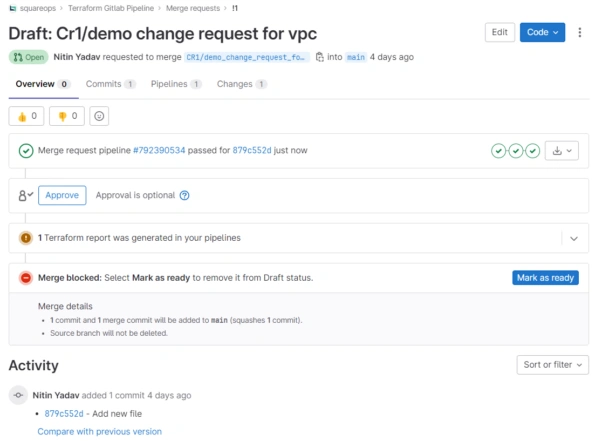Click the approval help question mark icon
Viewport: 595px width, 441px height.
(184, 195)
